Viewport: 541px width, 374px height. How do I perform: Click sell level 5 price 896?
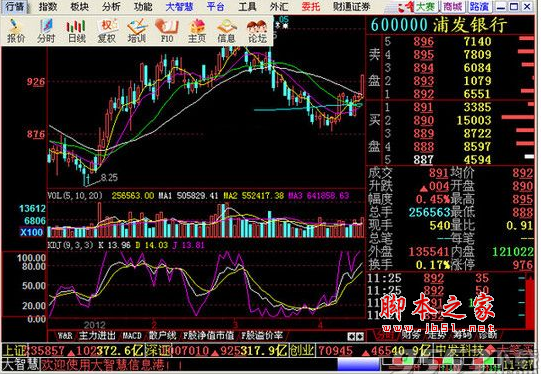click(423, 42)
